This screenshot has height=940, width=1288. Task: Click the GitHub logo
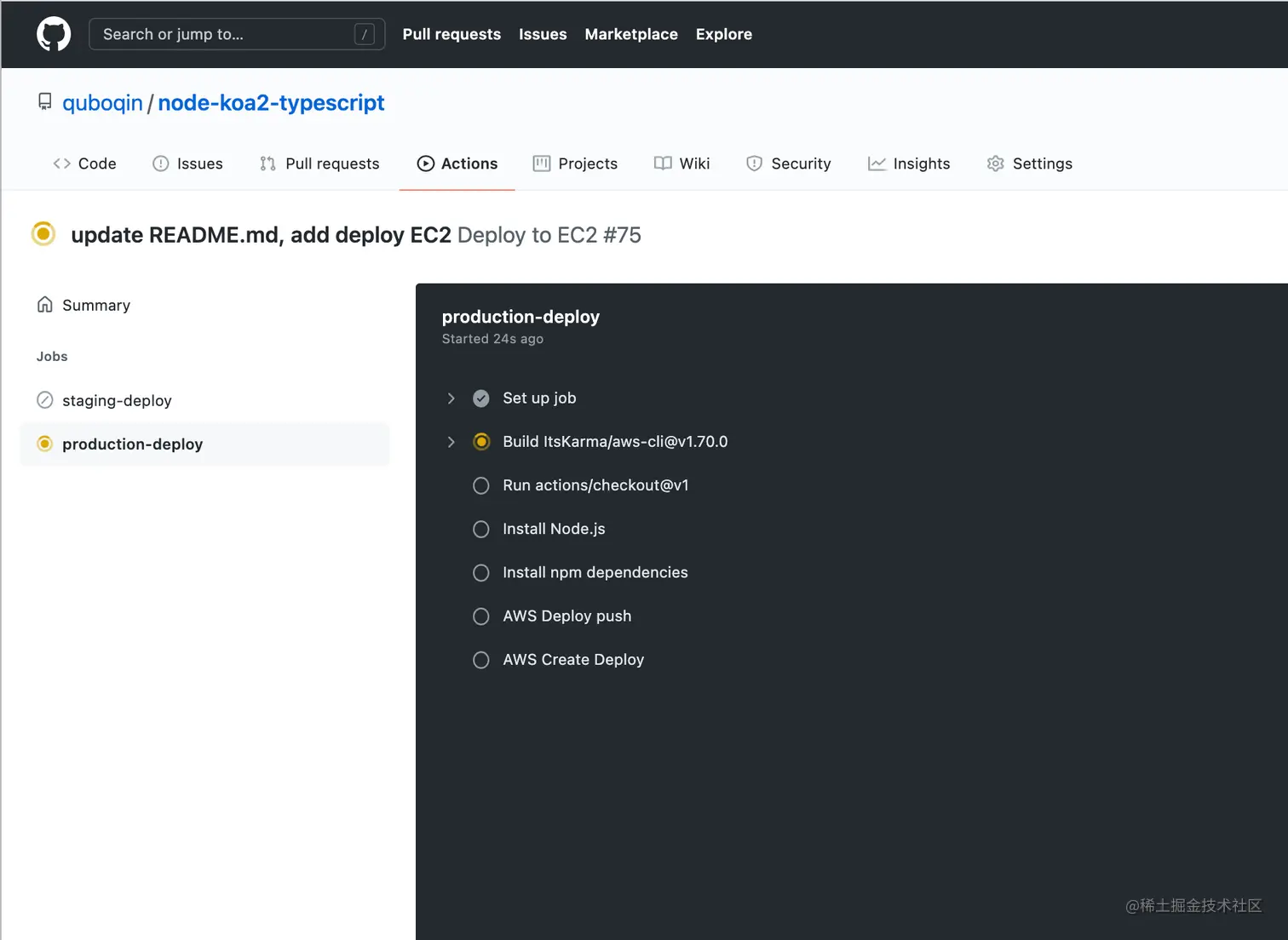[x=54, y=34]
